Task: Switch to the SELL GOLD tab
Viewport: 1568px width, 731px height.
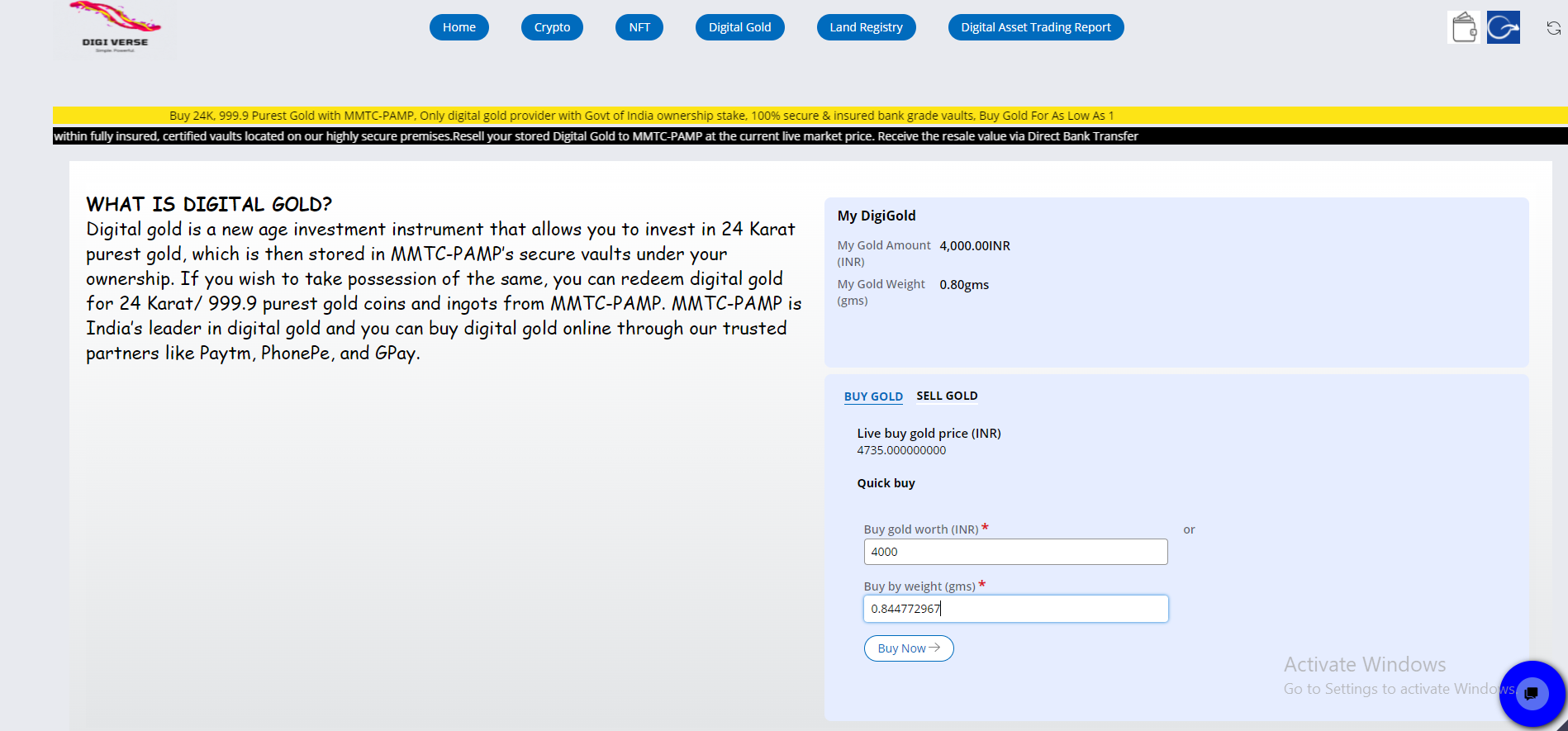Action: 947,396
